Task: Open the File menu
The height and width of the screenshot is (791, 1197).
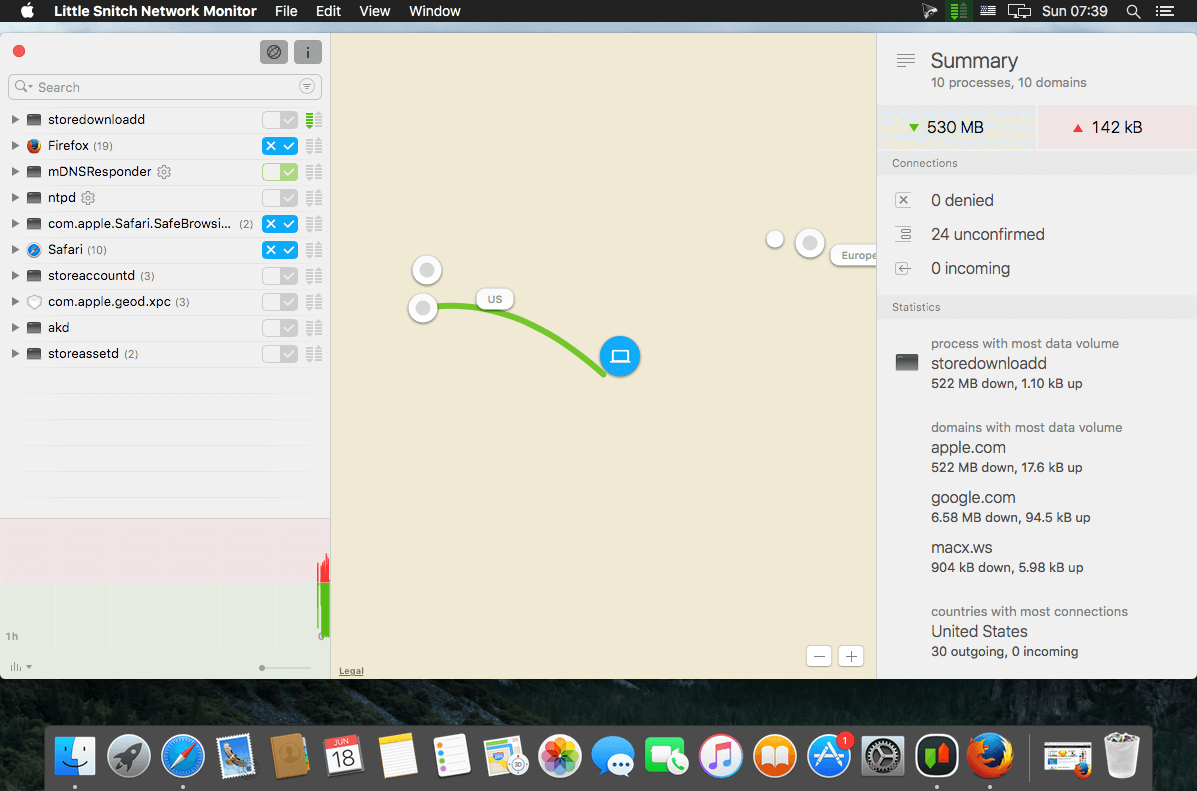Action: pyautogui.click(x=286, y=11)
